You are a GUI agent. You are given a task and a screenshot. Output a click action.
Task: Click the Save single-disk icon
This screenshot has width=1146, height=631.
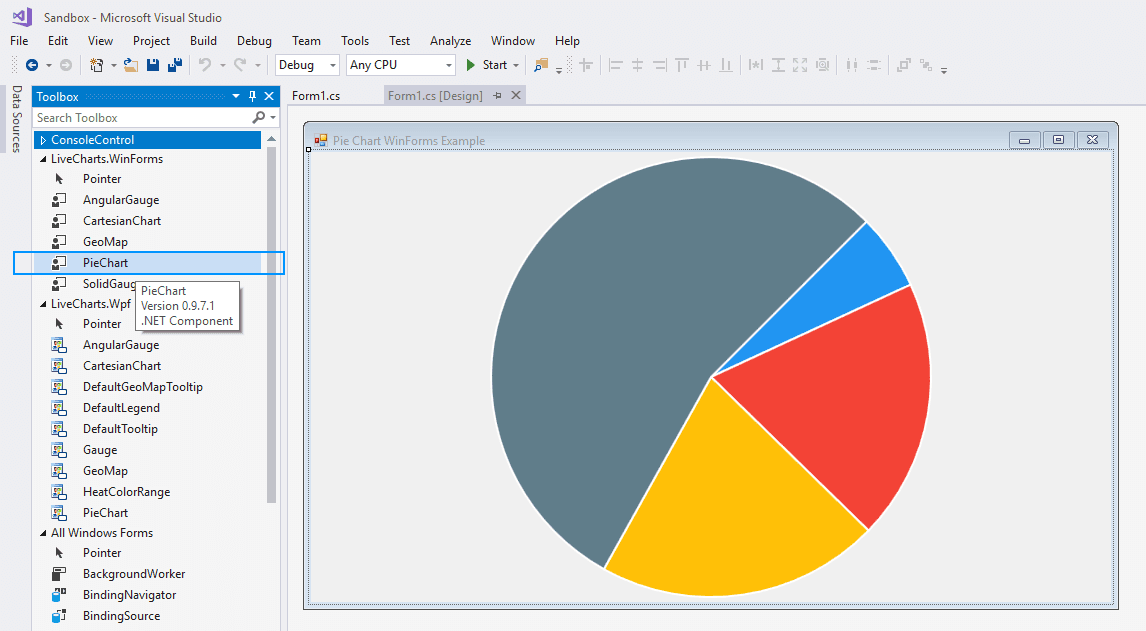[x=153, y=65]
